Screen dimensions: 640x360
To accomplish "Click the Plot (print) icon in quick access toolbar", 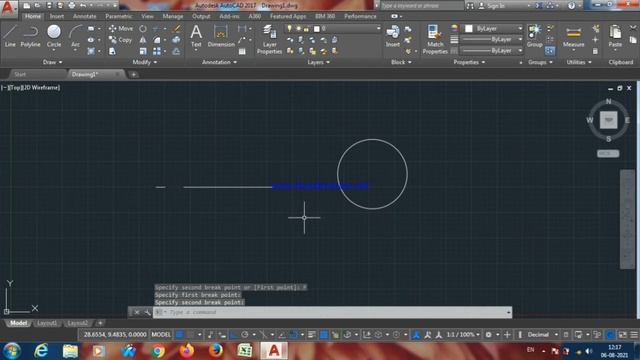I will point(71,5).
